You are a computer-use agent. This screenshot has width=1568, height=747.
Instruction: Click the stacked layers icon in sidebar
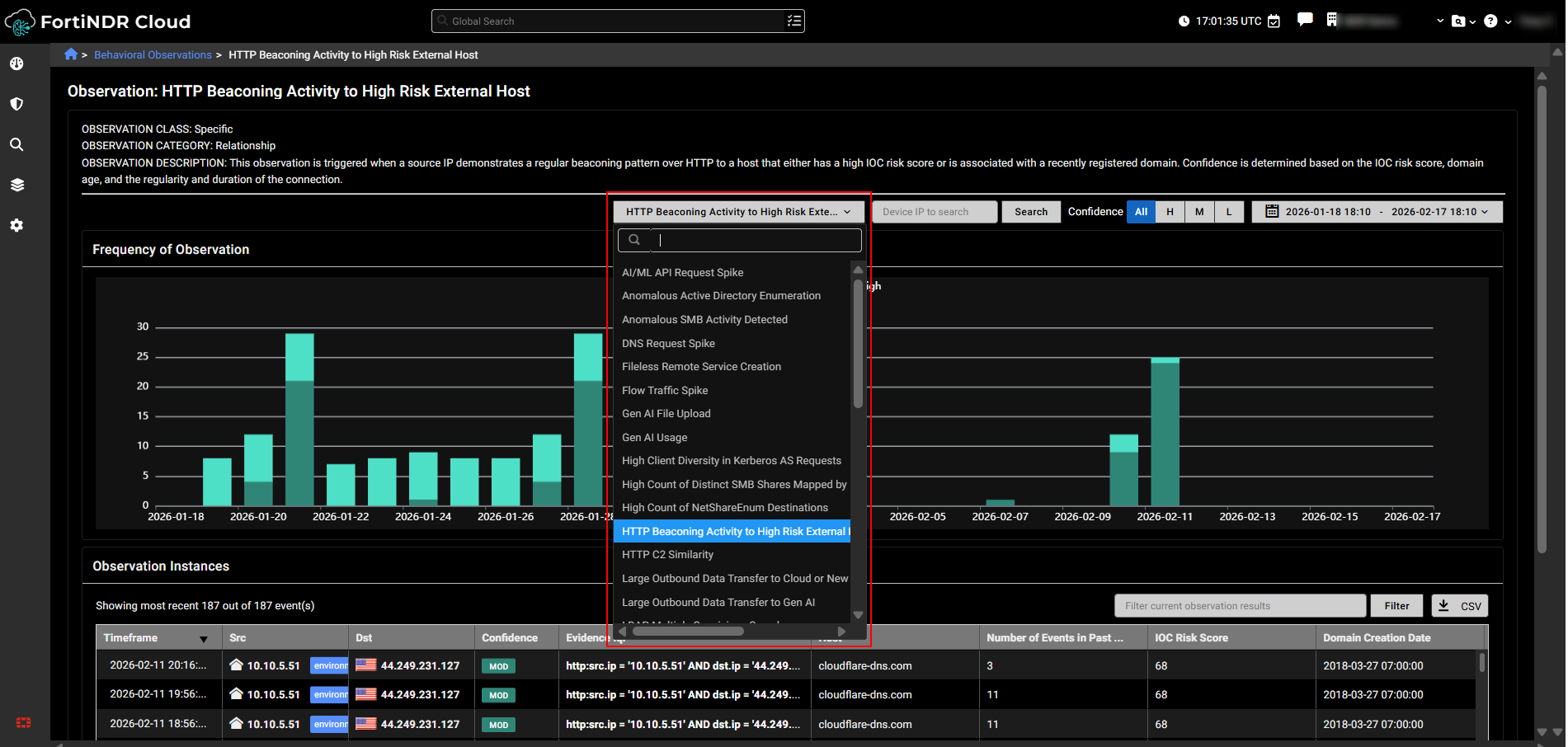coord(16,185)
